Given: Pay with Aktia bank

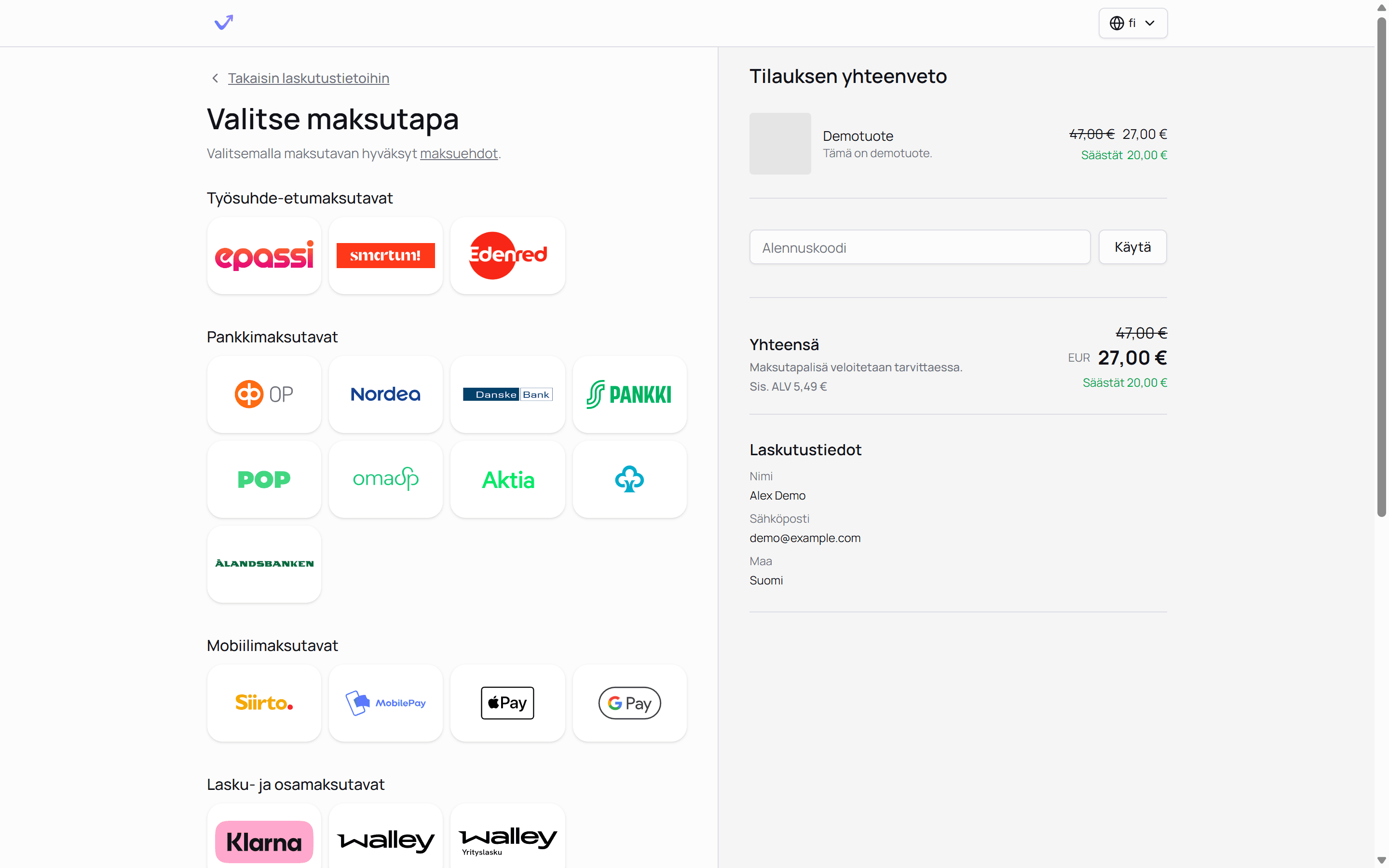Looking at the screenshot, I should pos(507,479).
